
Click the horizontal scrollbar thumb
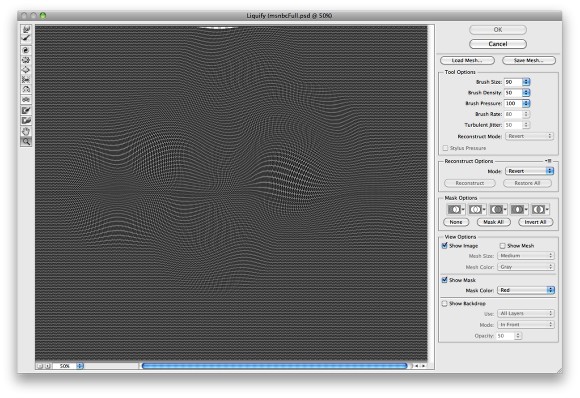tap(274, 366)
